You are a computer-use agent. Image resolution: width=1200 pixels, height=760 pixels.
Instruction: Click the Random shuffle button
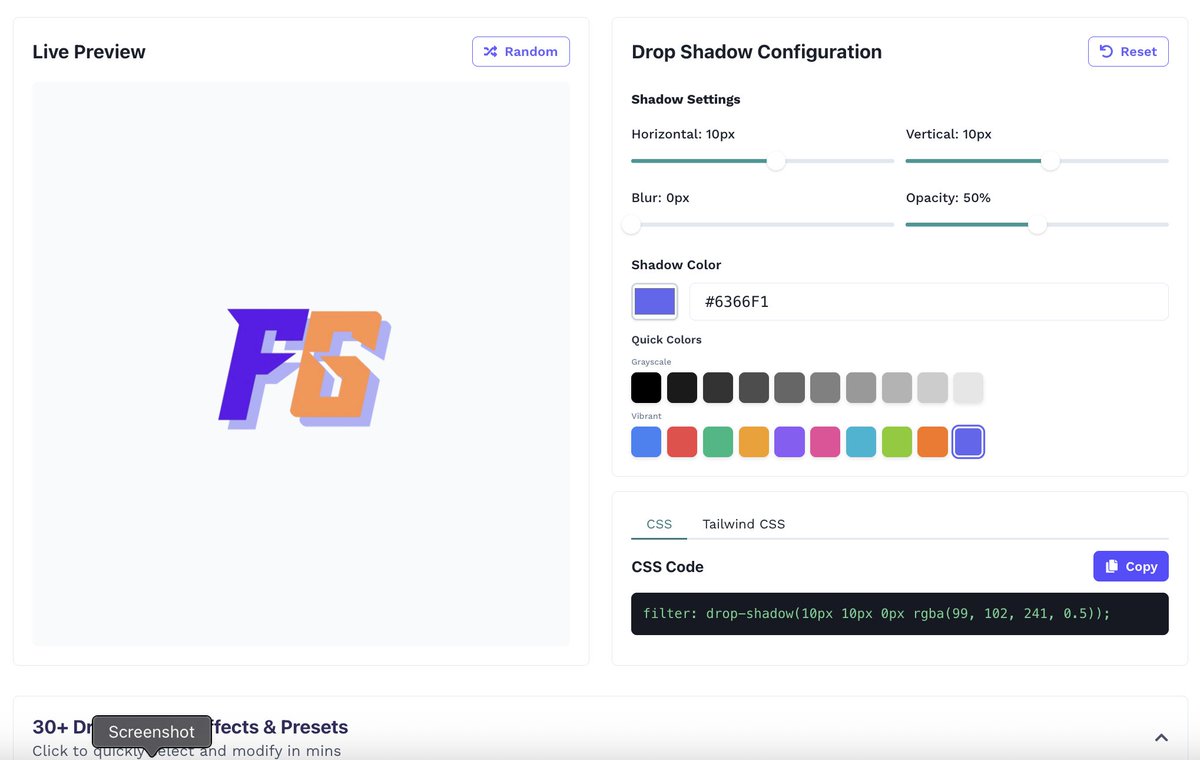[x=521, y=52]
